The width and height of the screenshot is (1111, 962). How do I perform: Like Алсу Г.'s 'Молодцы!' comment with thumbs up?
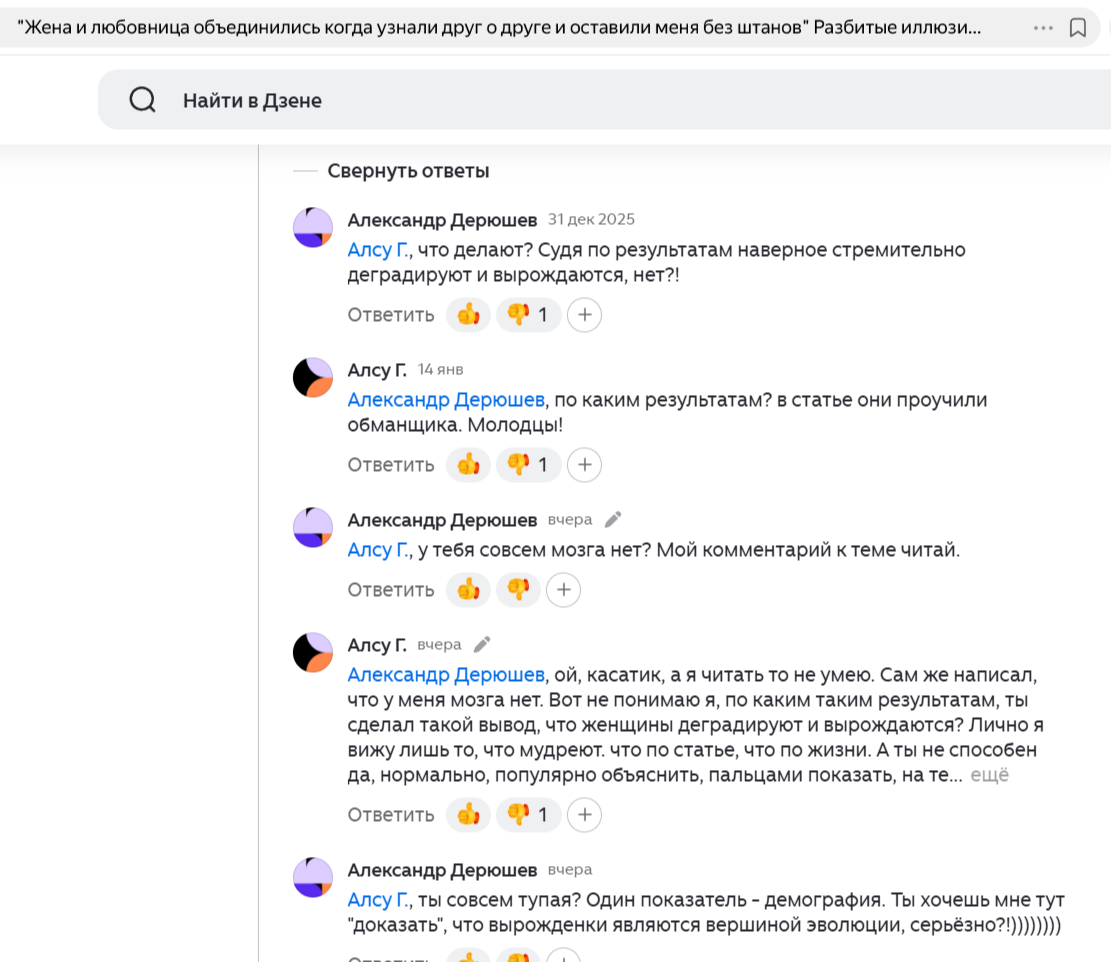point(468,464)
